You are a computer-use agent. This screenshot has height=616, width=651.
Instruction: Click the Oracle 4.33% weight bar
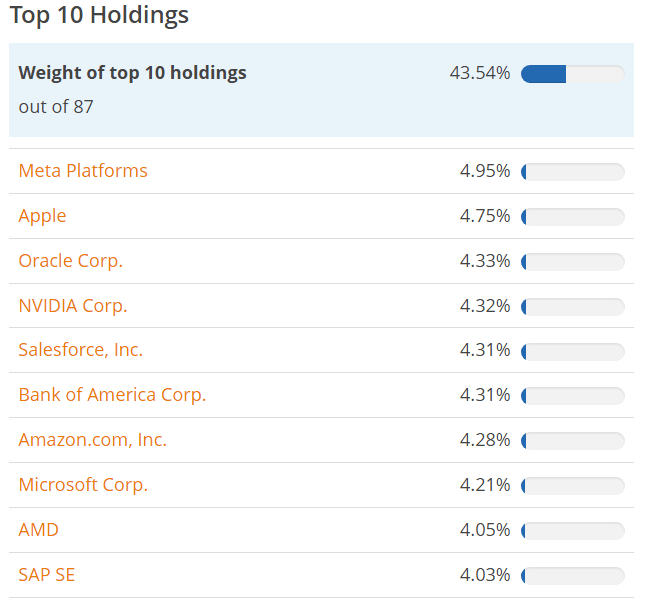click(572, 262)
